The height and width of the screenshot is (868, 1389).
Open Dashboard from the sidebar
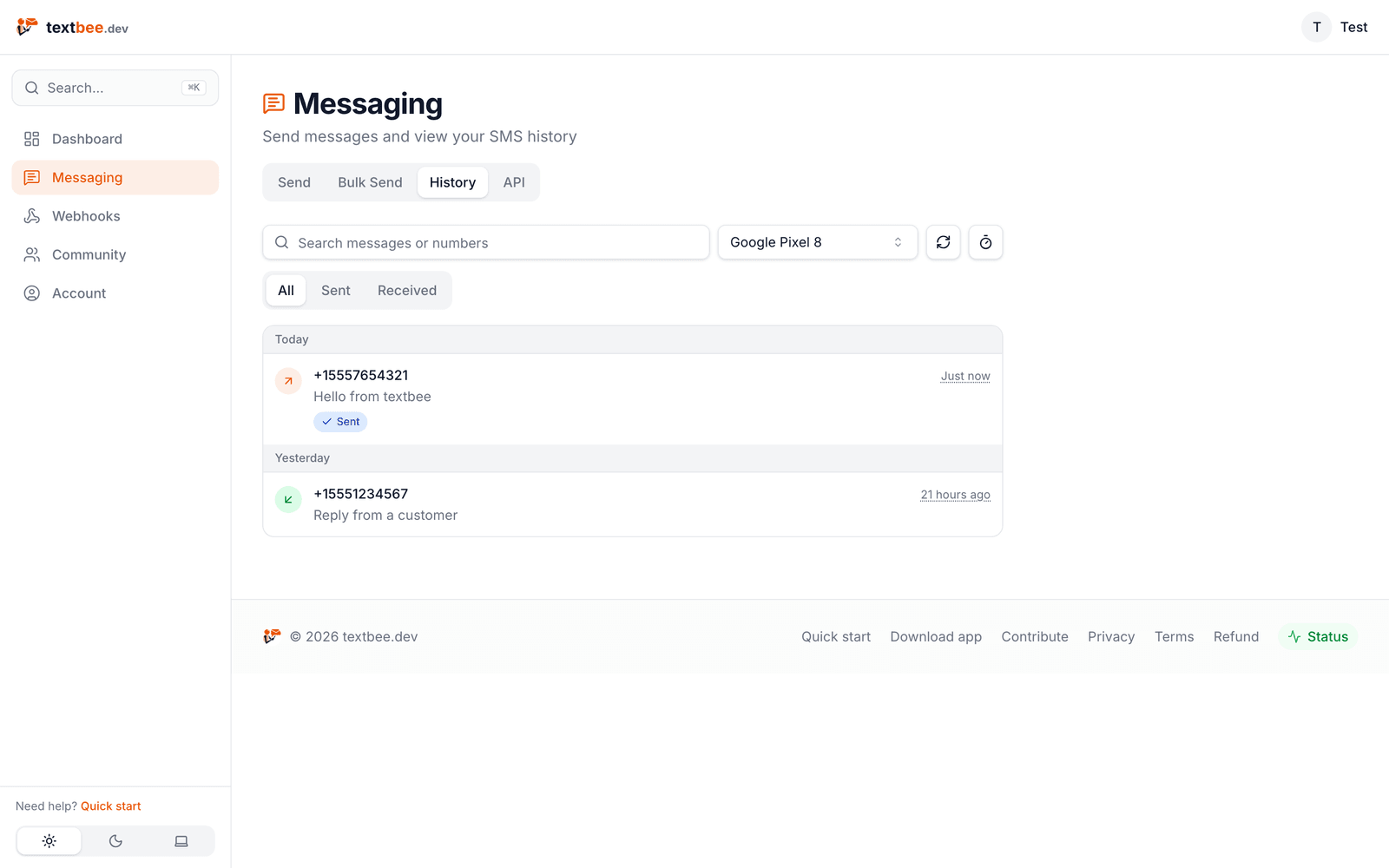coord(115,139)
